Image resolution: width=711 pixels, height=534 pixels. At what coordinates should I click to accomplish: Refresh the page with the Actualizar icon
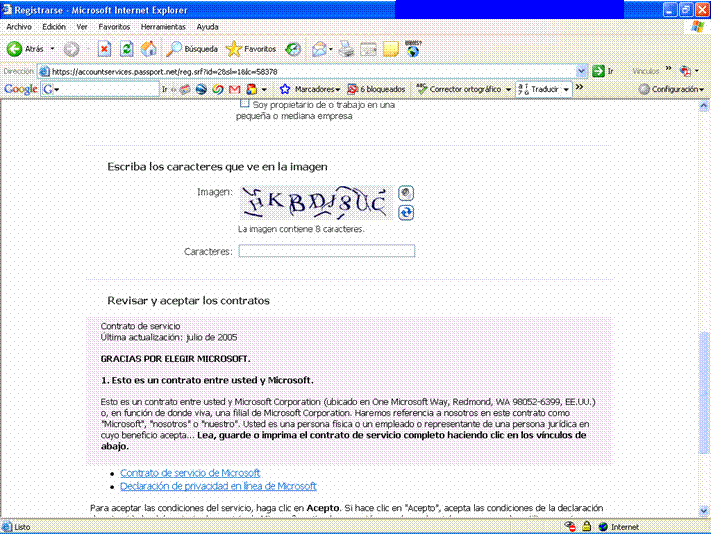click(x=126, y=49)
